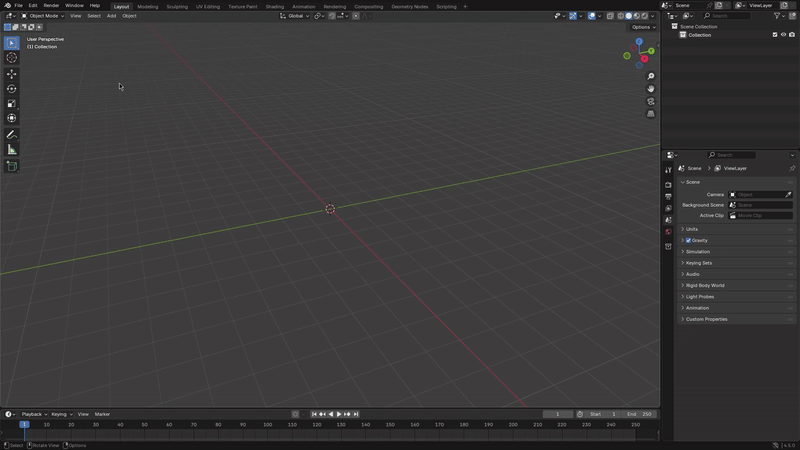Click the navigation gizmo Z axis

click(x=639, y=41)
